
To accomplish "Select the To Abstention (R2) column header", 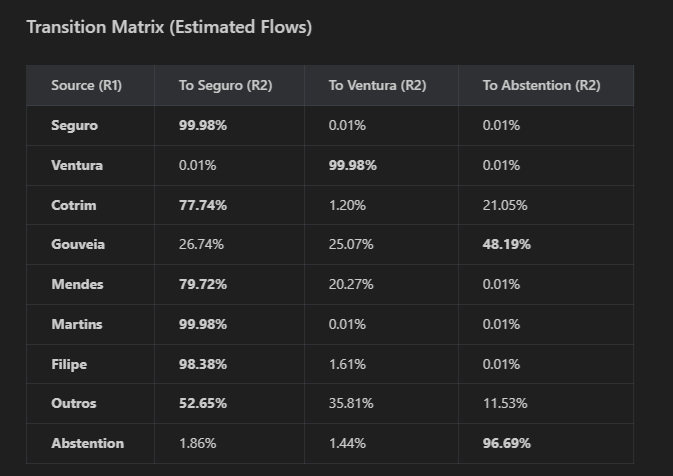I will (x=541, y=85).
